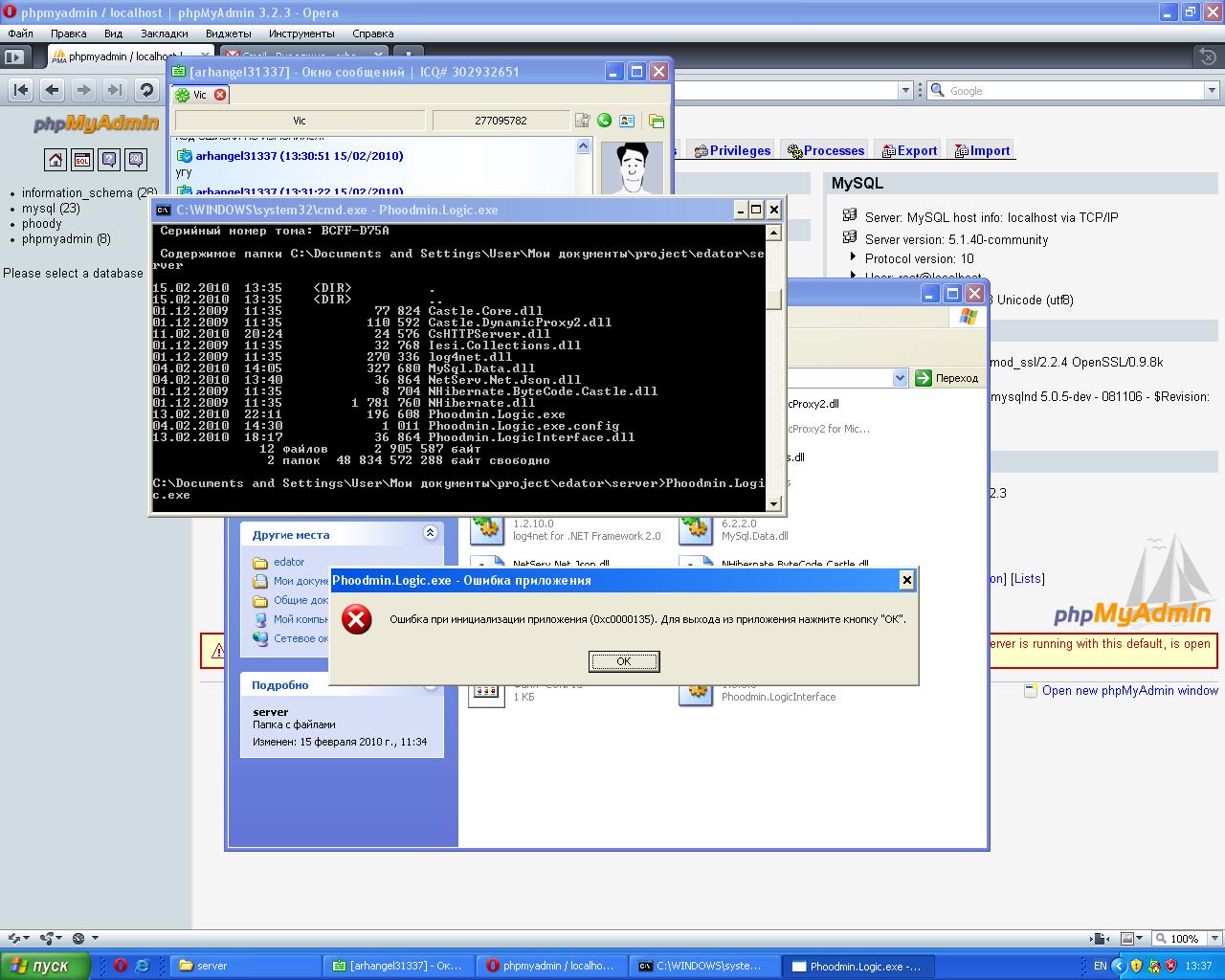
Task: Click the cmd window scrollbar down arrow
Action: click(774, 502)
